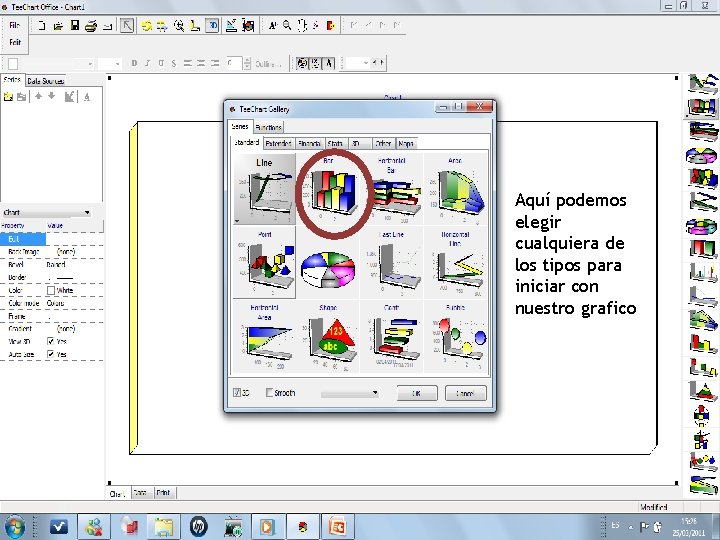The image size is (720, 540).
Task: Select the Horizontal Area chart type
Action: 264,336
